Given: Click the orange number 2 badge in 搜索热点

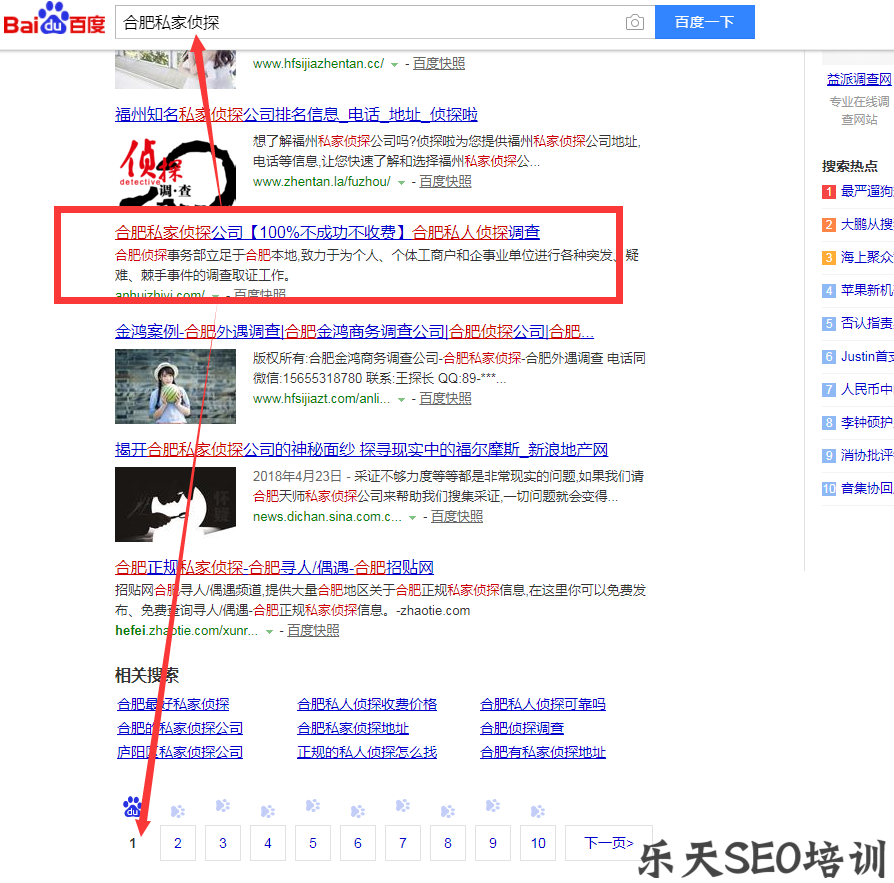Looking at the screenshot, I should [x=827, y=223].
